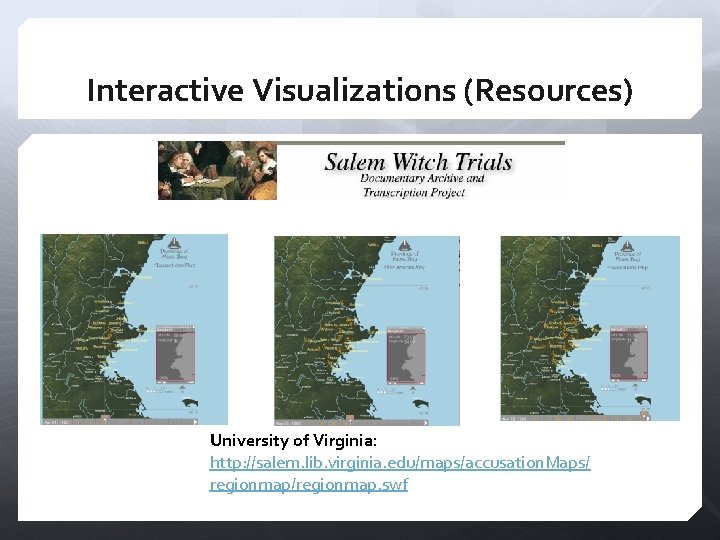720x540 pixels.
Task: Click the timeline slider handle in left map
Action: pyautogui.click(x=105, y=419)
